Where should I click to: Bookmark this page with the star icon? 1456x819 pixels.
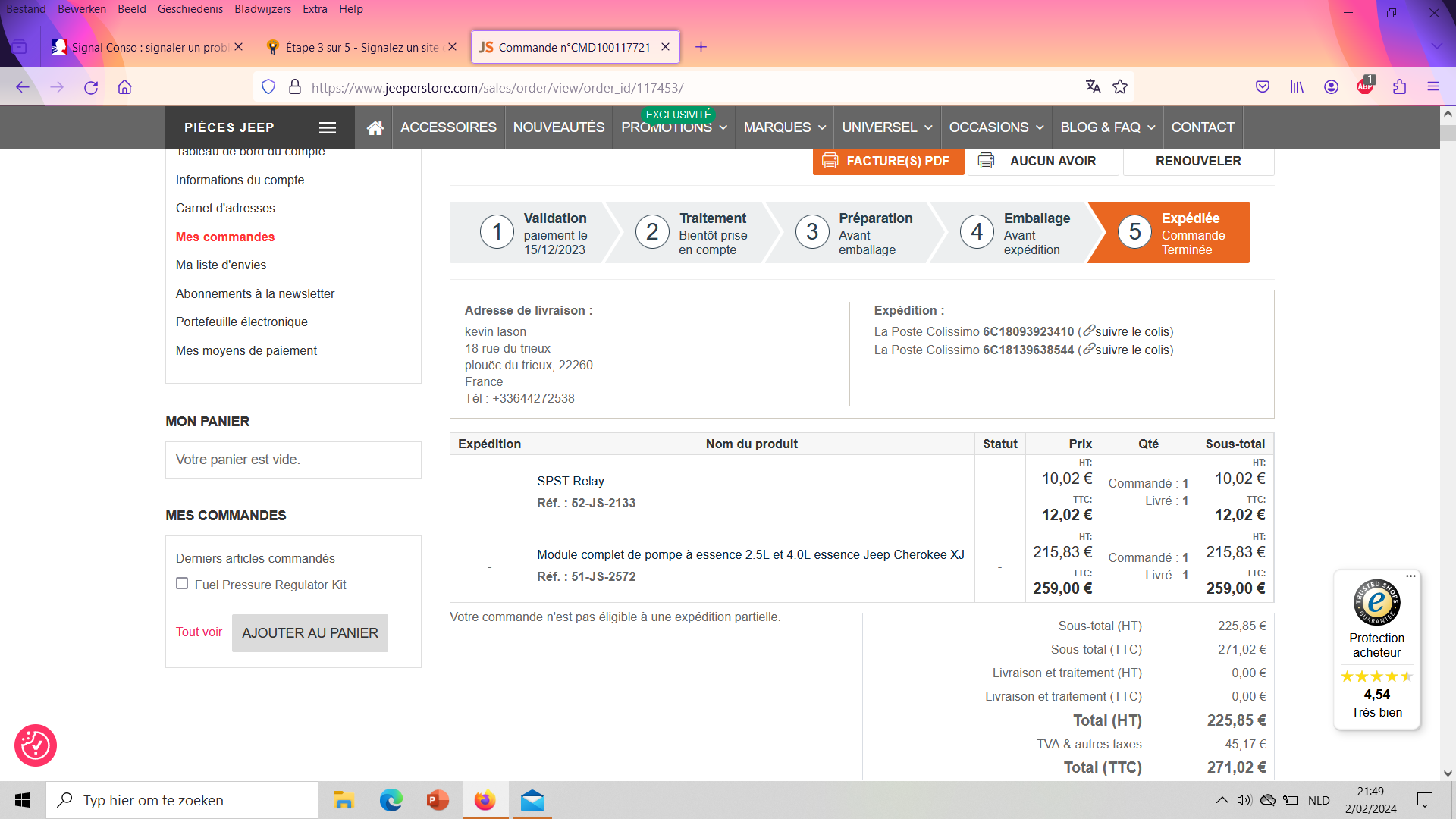click(x=1120, y=87)
